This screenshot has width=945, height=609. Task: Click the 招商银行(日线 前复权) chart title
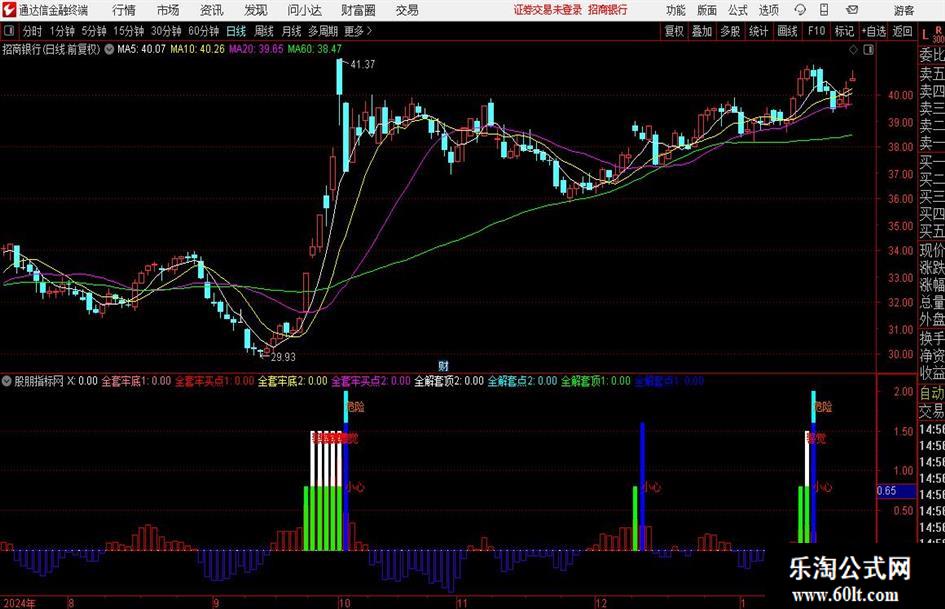(51, 49)
